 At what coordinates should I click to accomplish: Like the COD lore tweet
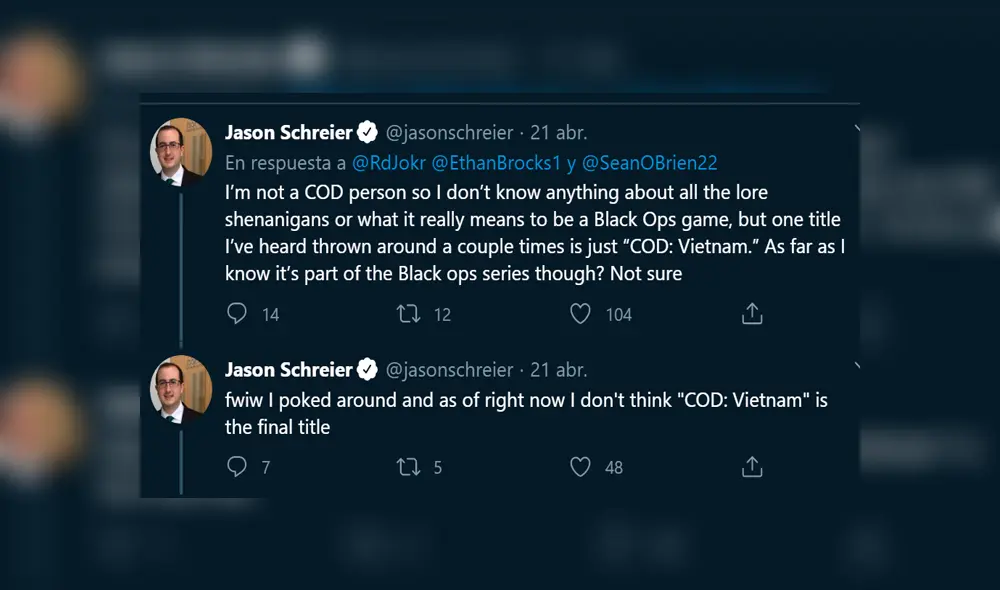[579, 314]
